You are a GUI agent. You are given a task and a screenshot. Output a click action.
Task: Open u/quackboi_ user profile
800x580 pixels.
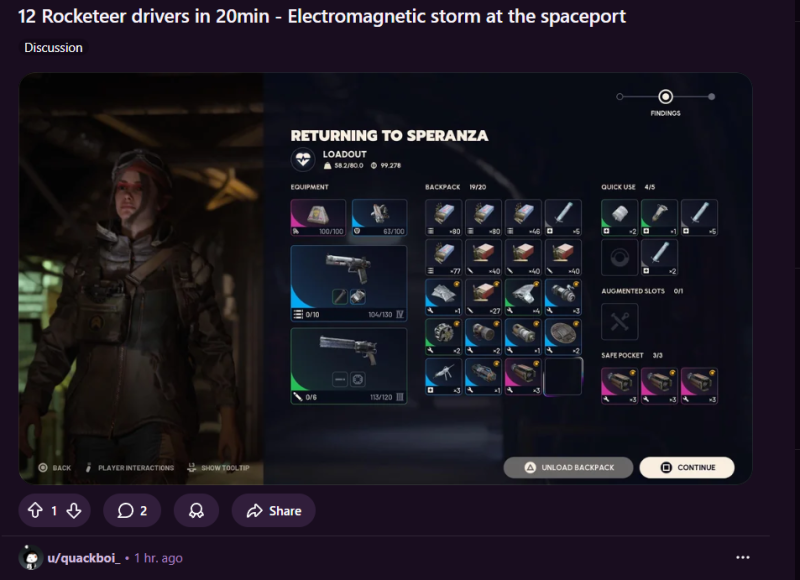click(84, 558)
